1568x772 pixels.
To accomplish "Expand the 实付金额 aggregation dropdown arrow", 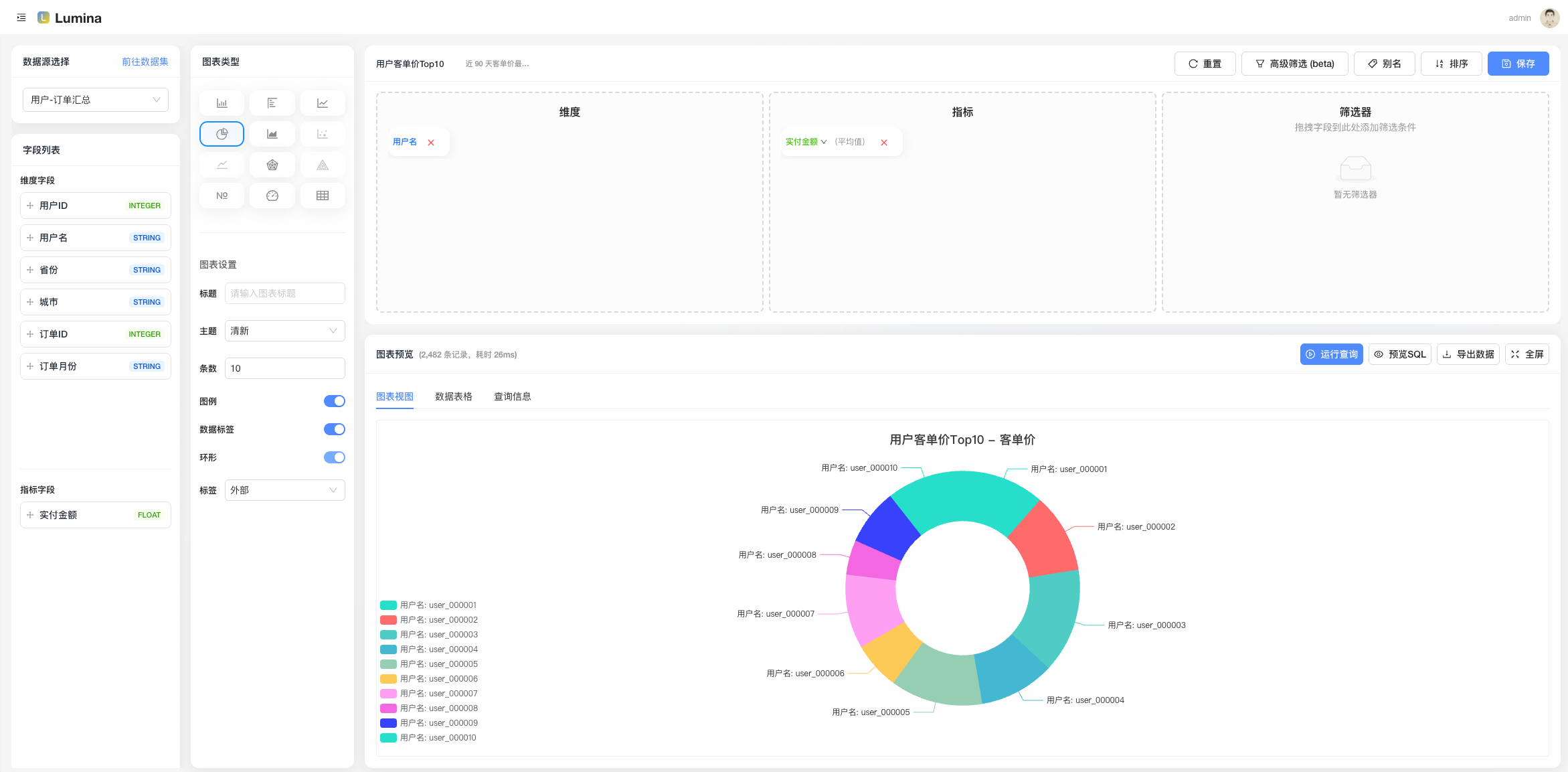I will [x=824, y=142].
